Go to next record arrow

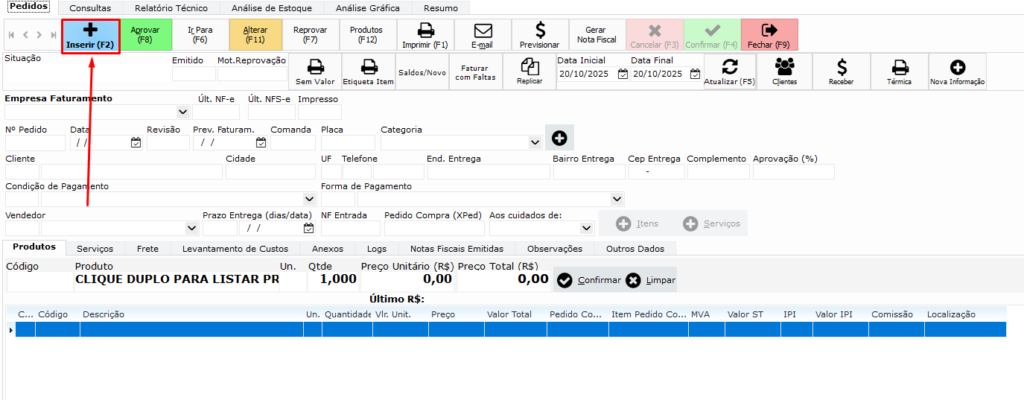(37, 35)
